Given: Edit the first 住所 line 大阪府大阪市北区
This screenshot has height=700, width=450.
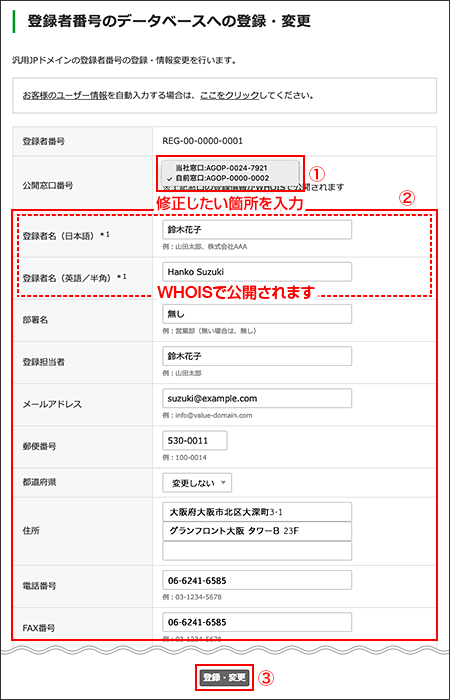Looking at the screenshot, I should (x=257, y=512).
